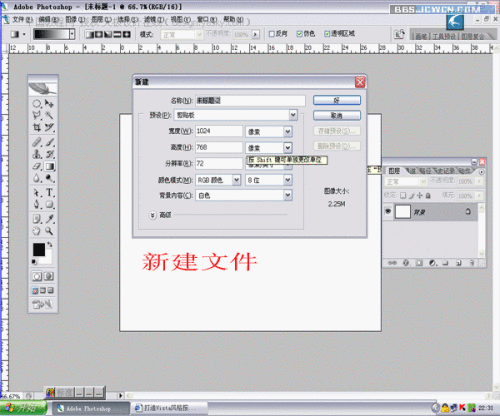Click the Cancel (取消) button
The height and width of the screenshot is (416, 500).
pos(337,115)
